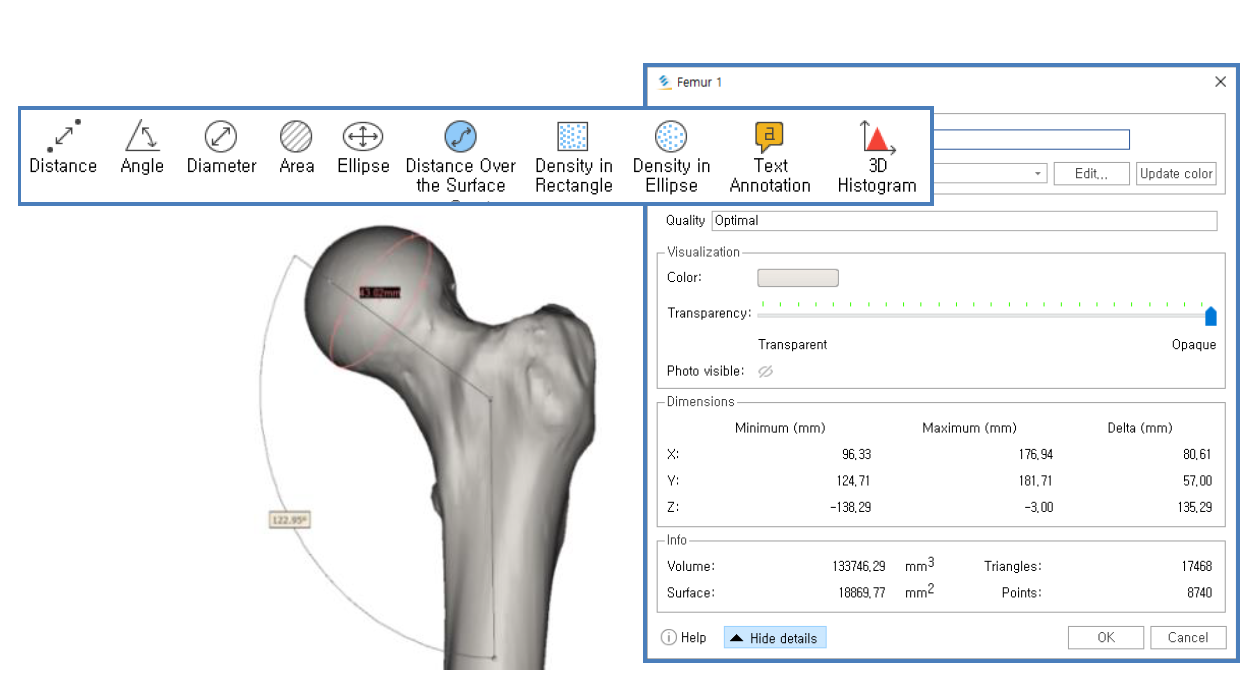Click the Triangles count 17468
This screenshot has height=691, width=1251.
tap(1196, 566)
